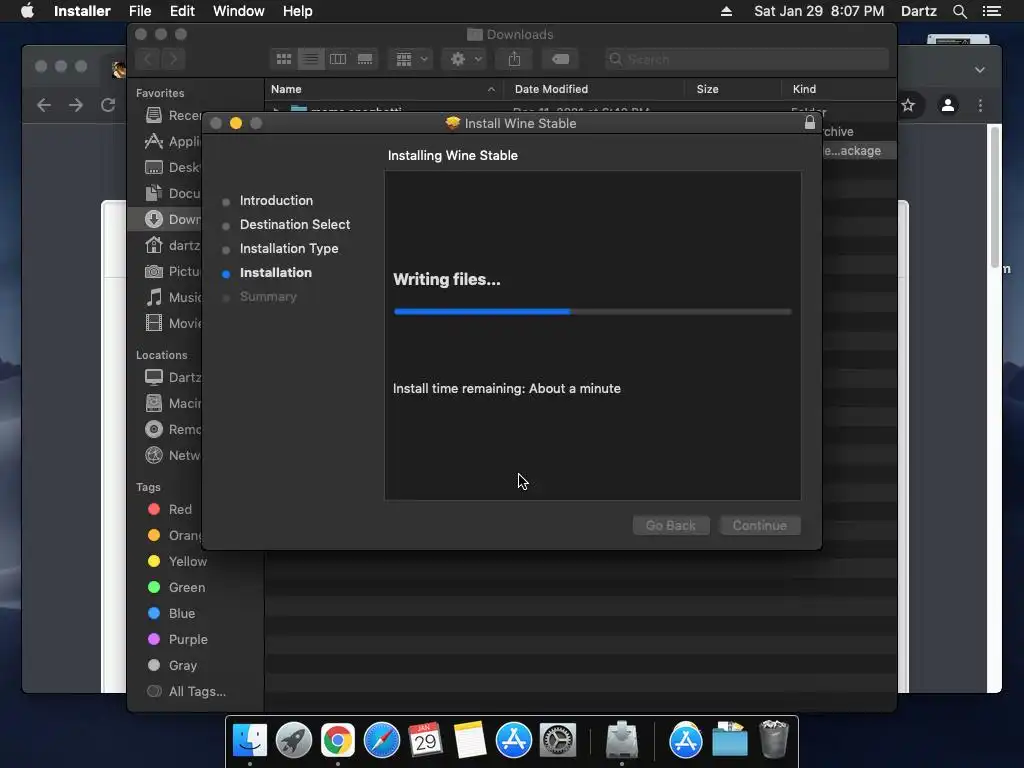Open Google Chrome from the Dock
This screenshot has width=1024, height=768.
[x=338, y=741]
